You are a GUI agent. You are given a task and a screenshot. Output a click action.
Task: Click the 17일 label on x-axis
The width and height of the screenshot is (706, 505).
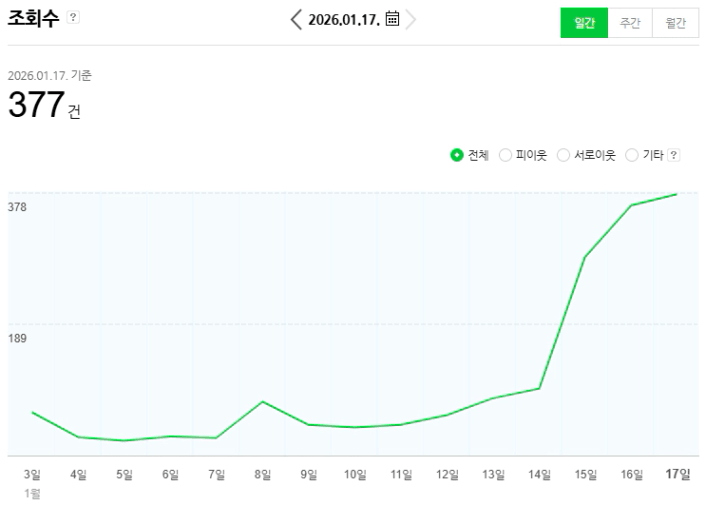(678, 474)
